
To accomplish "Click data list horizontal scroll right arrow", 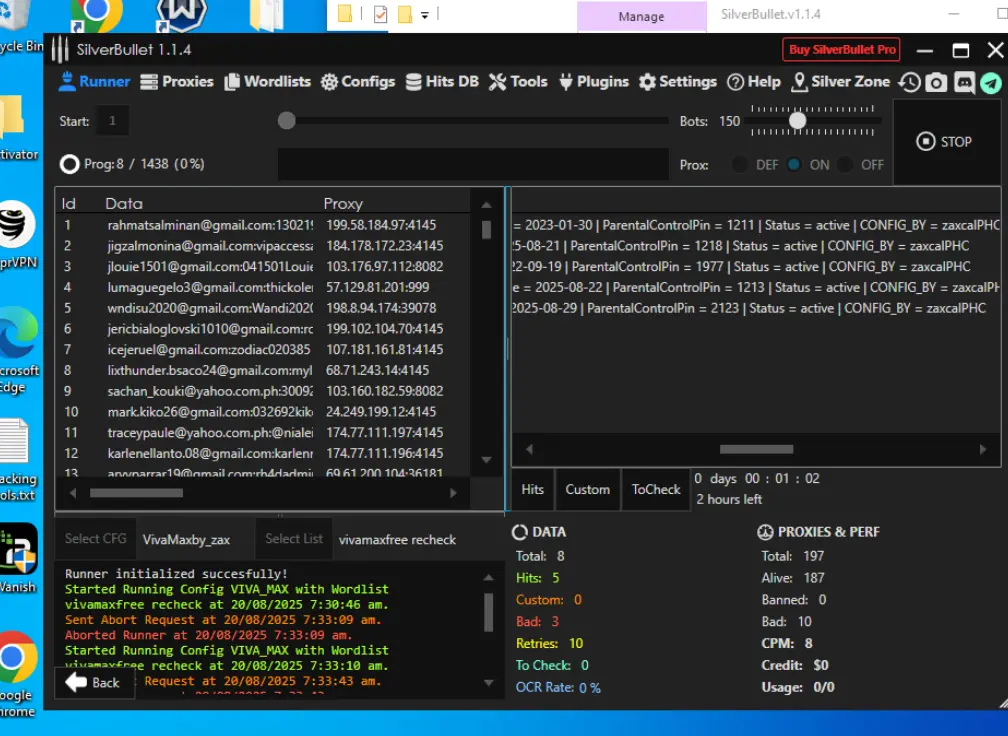I will [x=453, y=493].
